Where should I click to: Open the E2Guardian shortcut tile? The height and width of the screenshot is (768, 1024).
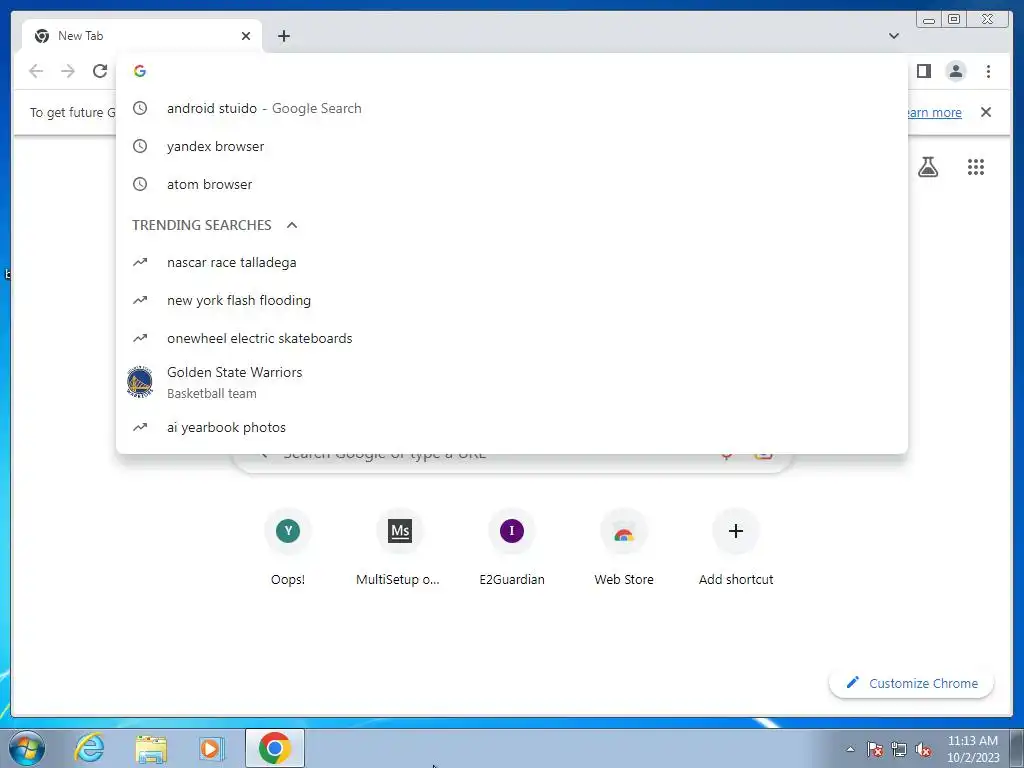tap(512, 547)
